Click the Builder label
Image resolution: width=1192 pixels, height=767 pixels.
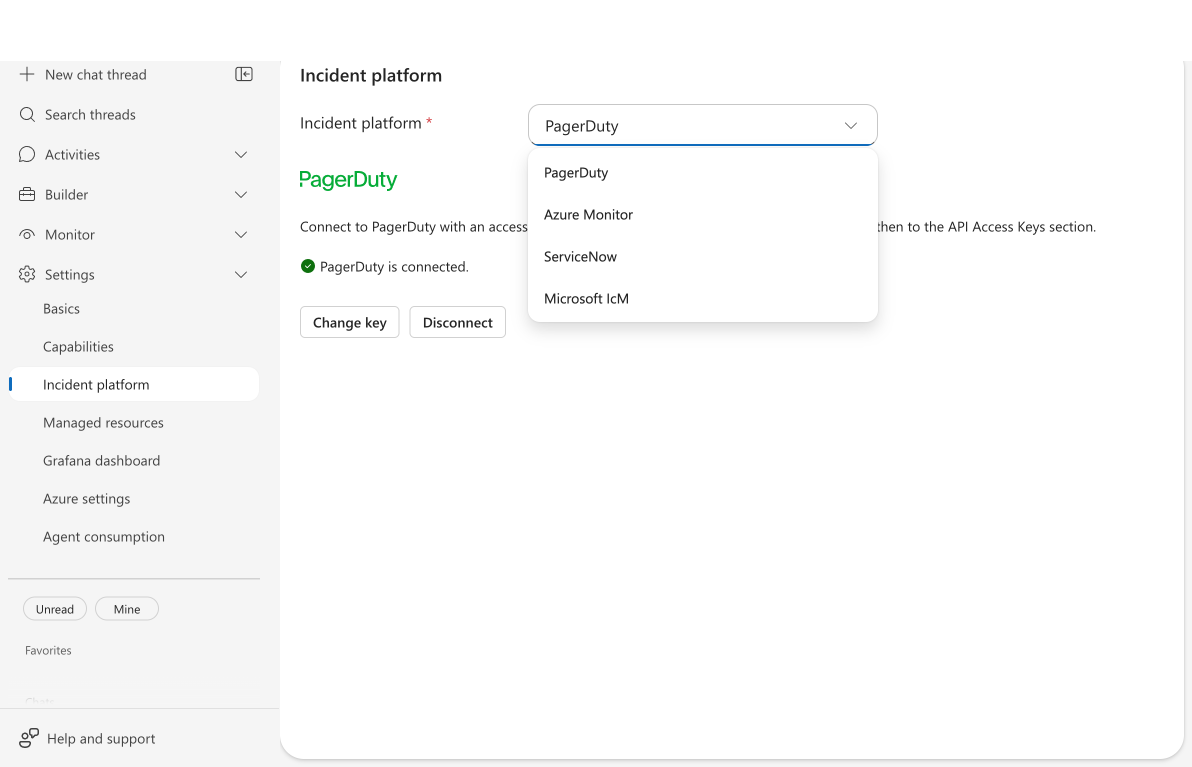coord(66,195)
